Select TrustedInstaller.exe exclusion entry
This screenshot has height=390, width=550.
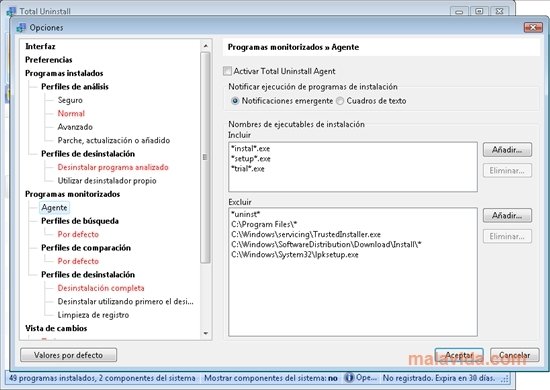306,235
